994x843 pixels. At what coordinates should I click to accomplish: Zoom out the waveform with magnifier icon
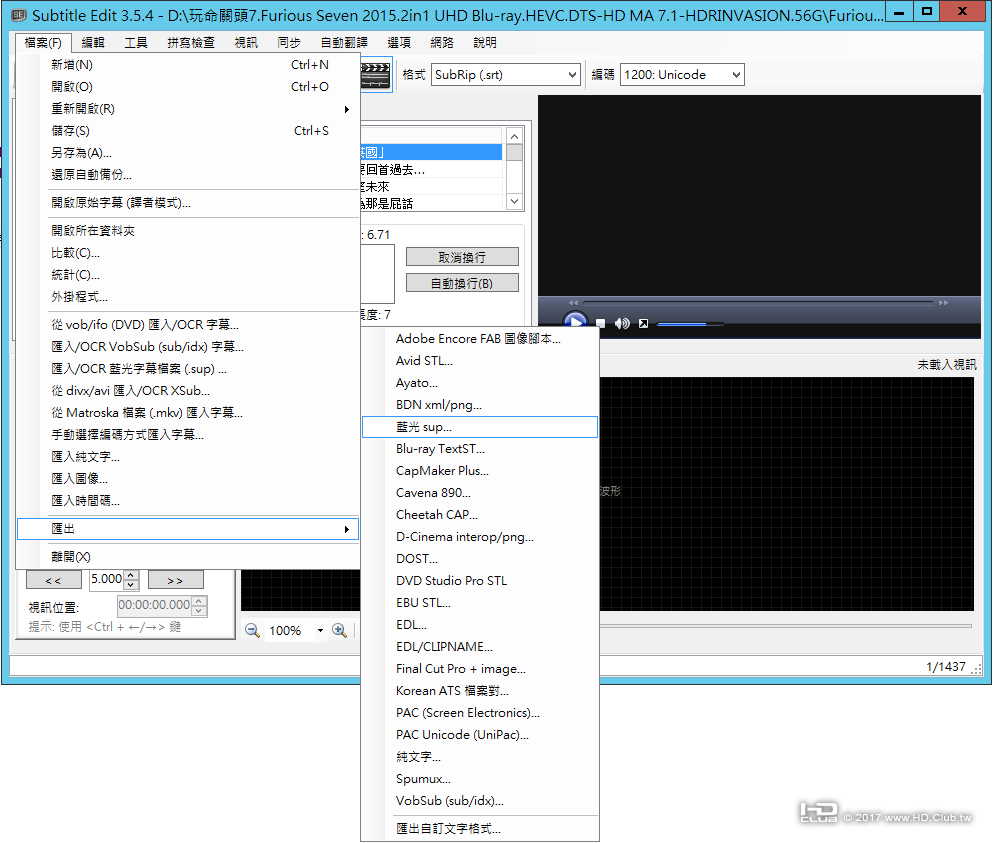point(252,631)
